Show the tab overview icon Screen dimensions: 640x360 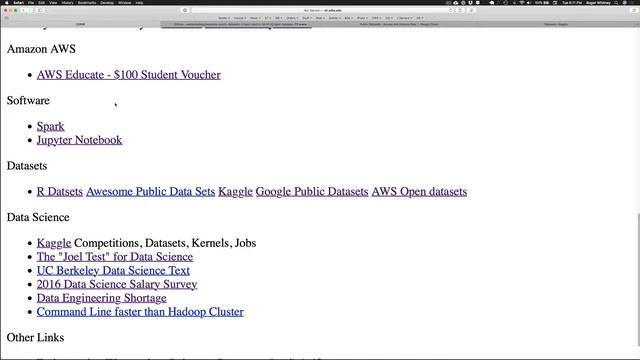click(x=634, y=10)
